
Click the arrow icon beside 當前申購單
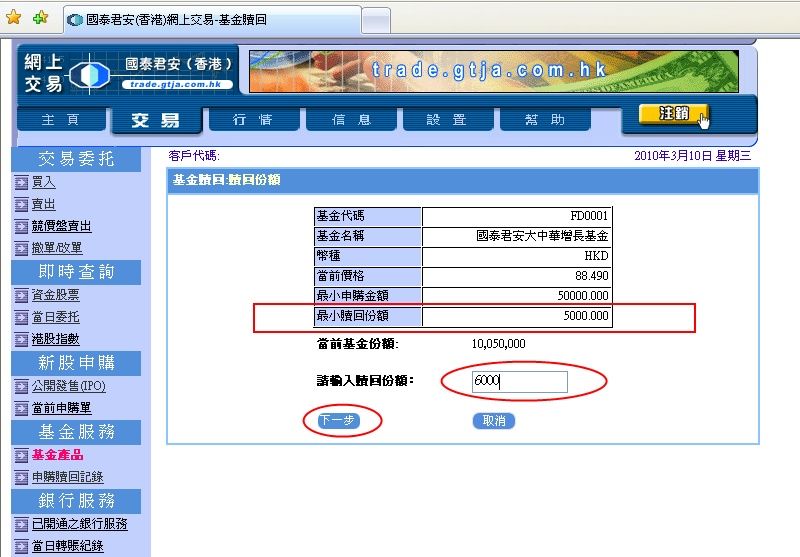[x=21, y=409]
